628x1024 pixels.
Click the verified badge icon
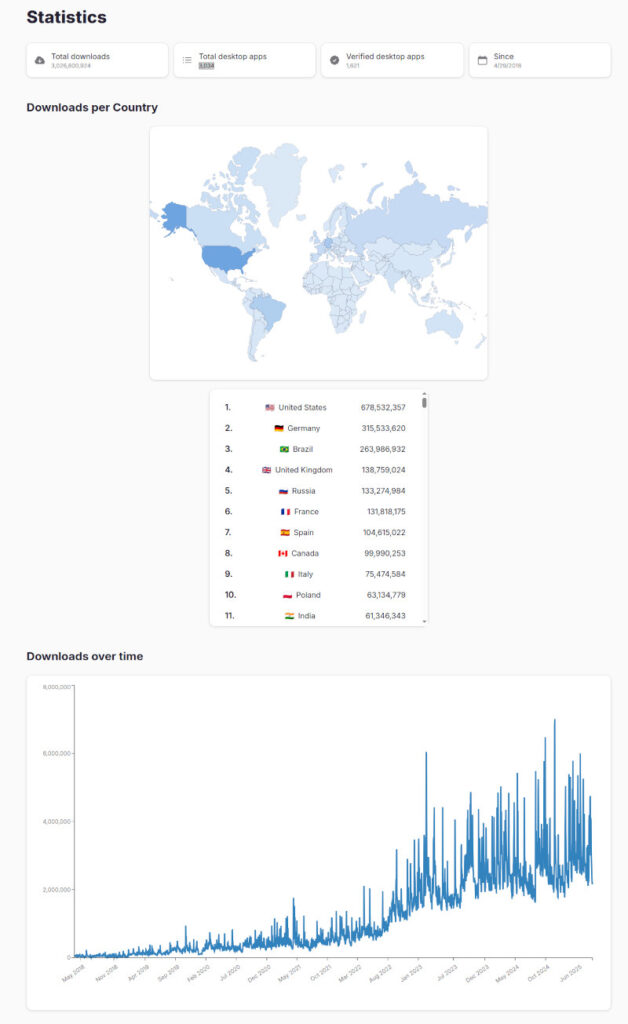tap(334, 60)
